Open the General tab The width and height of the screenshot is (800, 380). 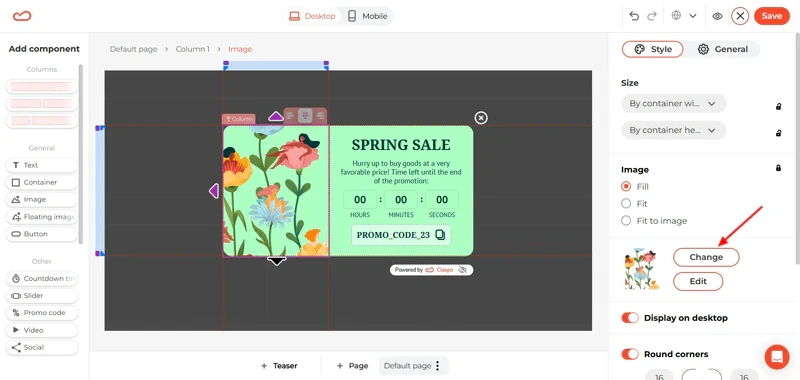723,49
